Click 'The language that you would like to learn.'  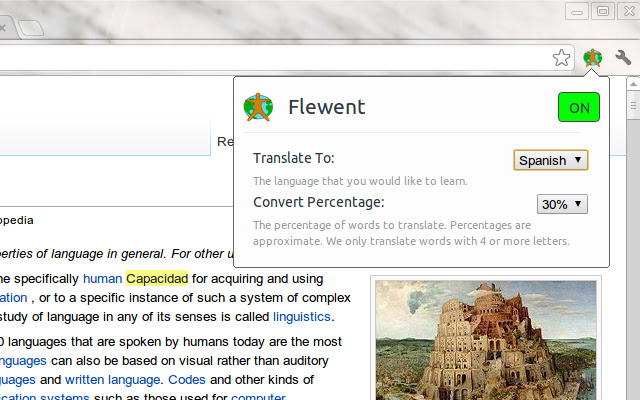pyautogui.click(x=360, y=181)
